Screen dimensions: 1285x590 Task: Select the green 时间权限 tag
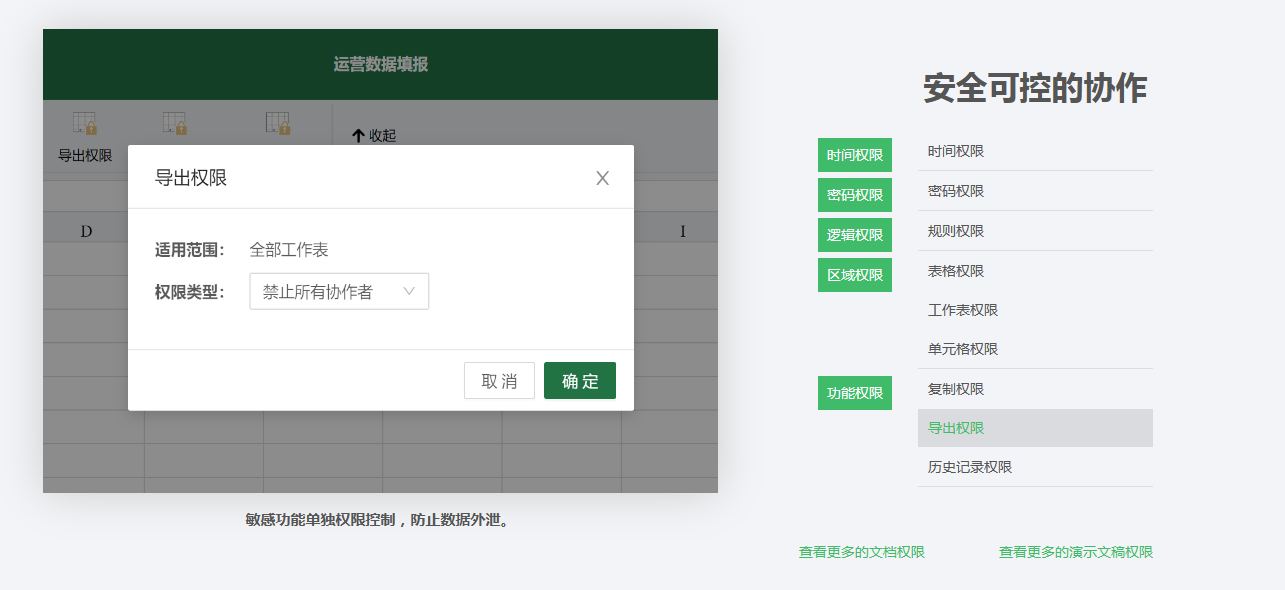[x=855, y=155]
